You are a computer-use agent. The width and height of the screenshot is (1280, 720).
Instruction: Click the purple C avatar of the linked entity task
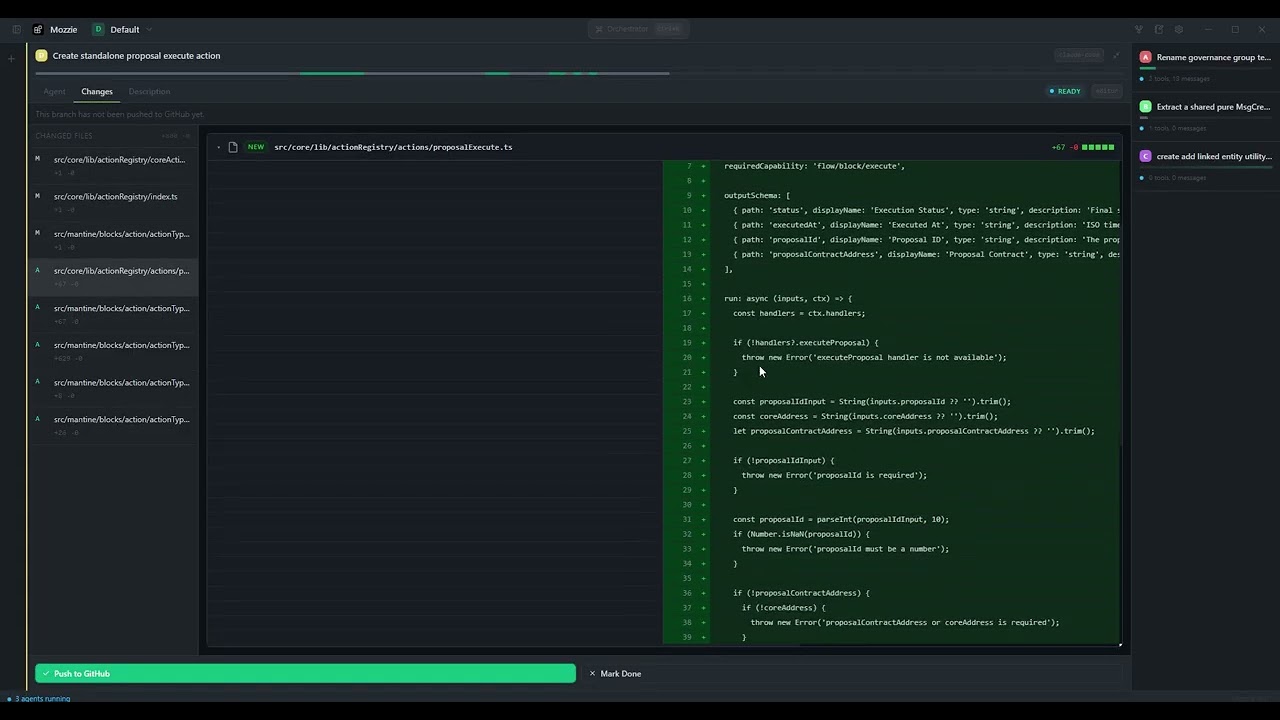point(1146,156)
